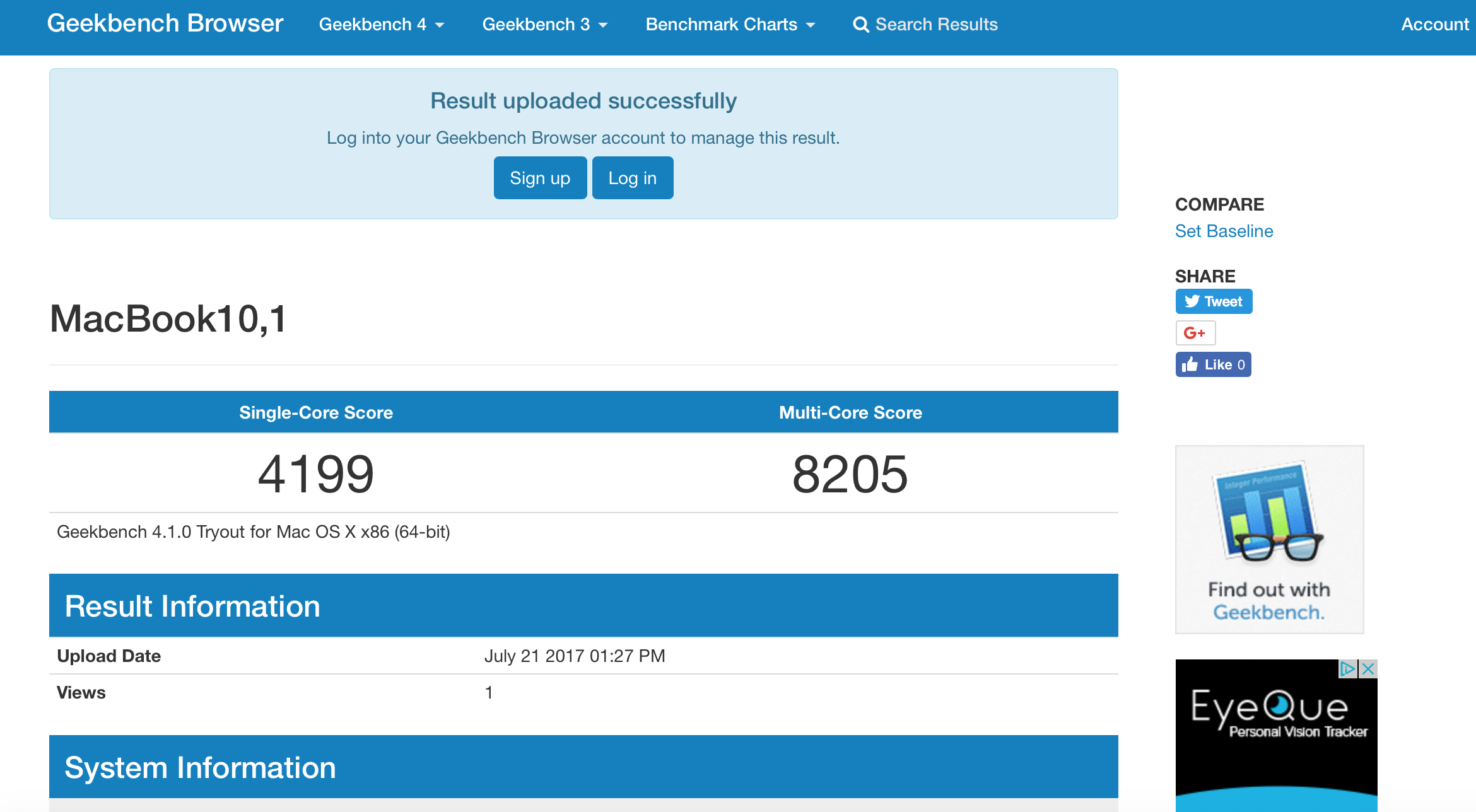
Task: Click the Geekbench 4.1.0 Tryout version text
Action: [x=254, y=532]
